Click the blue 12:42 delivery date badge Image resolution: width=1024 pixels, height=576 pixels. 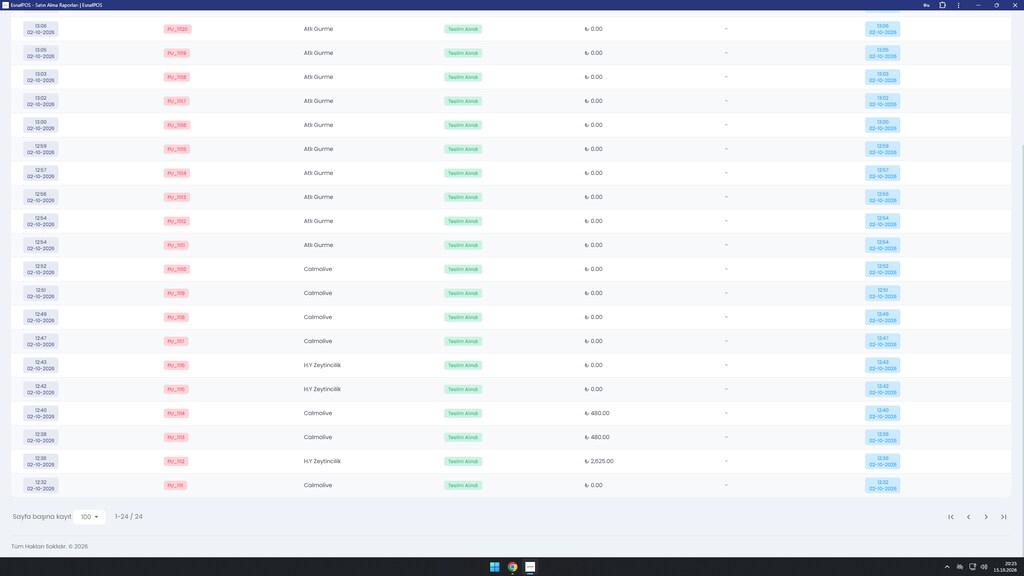pos(882,389)
